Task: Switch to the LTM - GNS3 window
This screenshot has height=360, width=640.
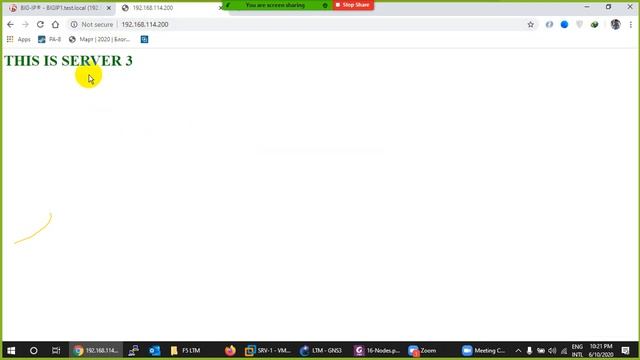Action: (x=321, y=350)
